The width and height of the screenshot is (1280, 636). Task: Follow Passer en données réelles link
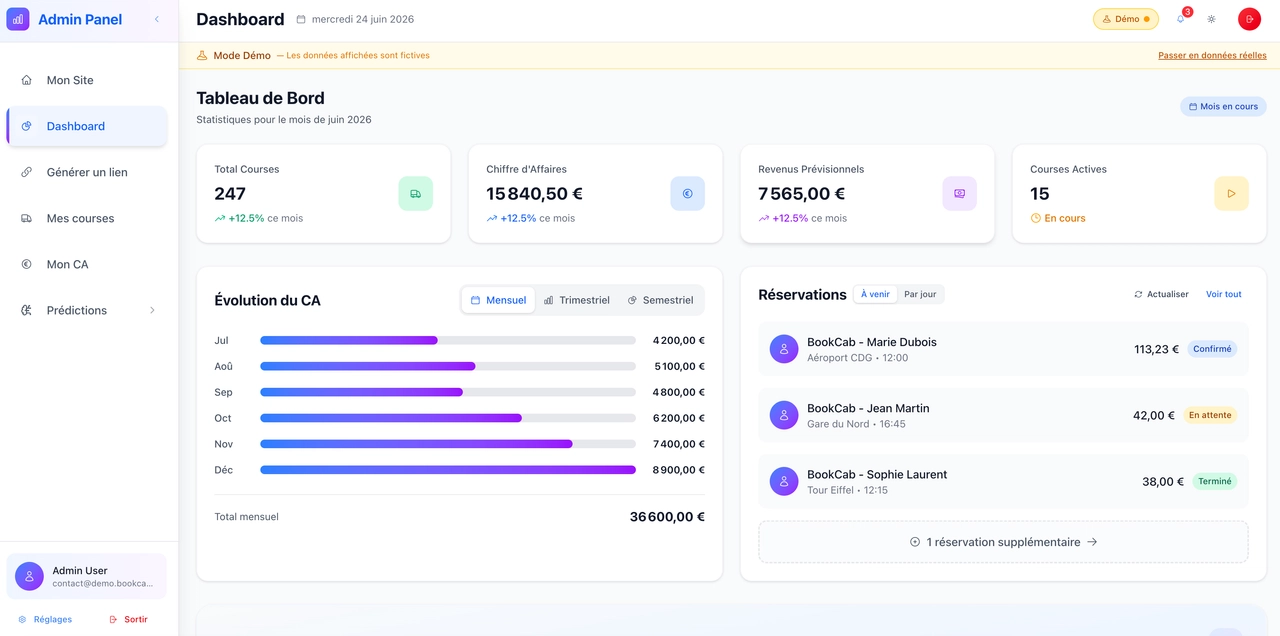pyautogui.click(x=1212, y=55)
